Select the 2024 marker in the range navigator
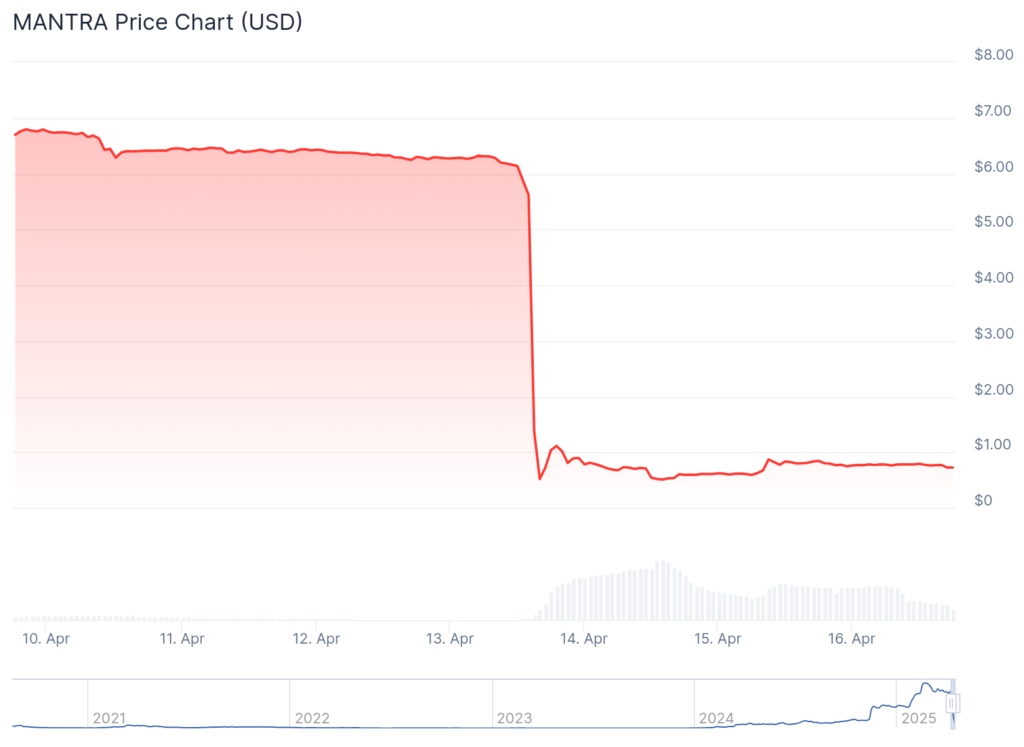 [x=716, y=718]
